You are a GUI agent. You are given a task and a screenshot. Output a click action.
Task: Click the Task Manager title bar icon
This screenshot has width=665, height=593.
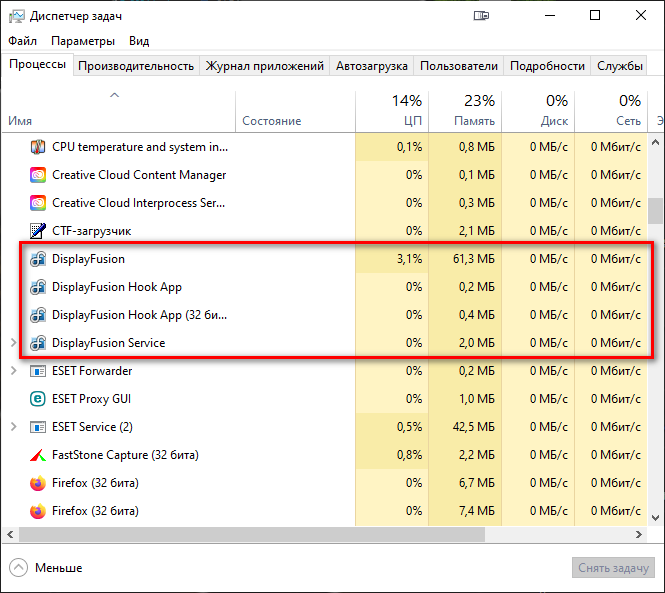click(x=17, y=16)
